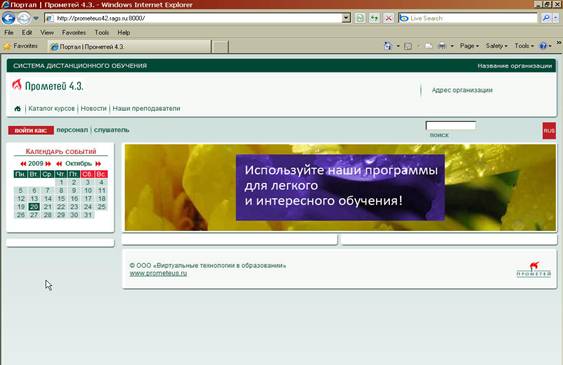Open the Tools menu in the menu bar
Viewport: 563px width, 365px height.
coord(102,33)
